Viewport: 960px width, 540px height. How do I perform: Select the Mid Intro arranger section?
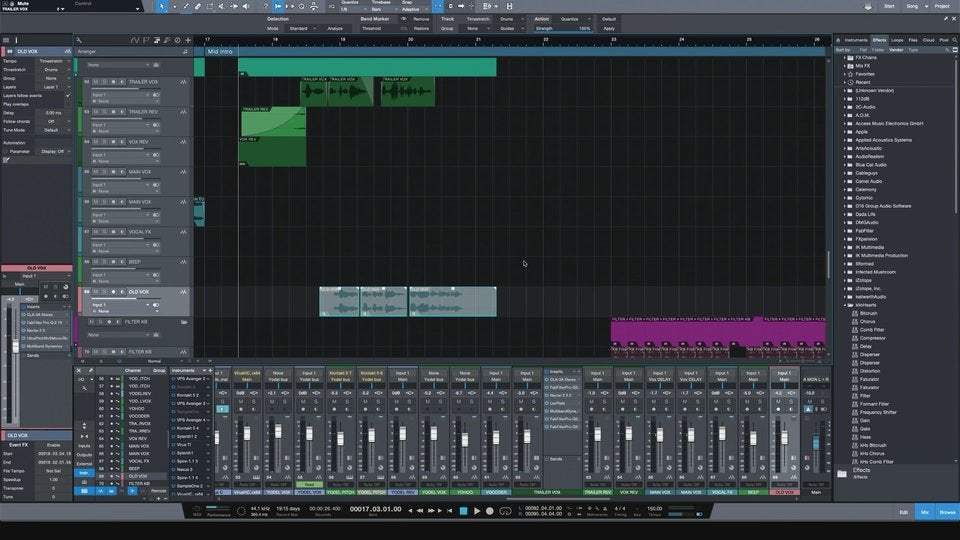[516, 51]
